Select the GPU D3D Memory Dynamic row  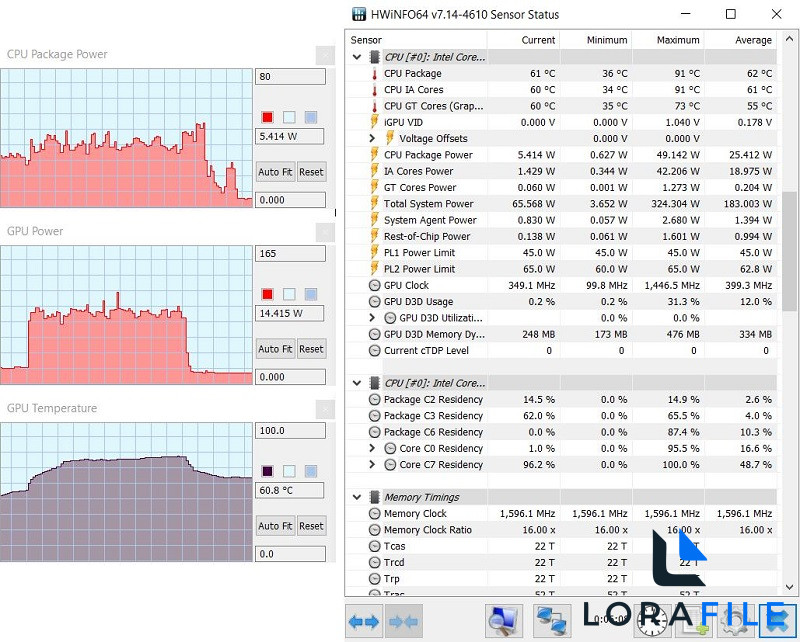click(561, 334)
